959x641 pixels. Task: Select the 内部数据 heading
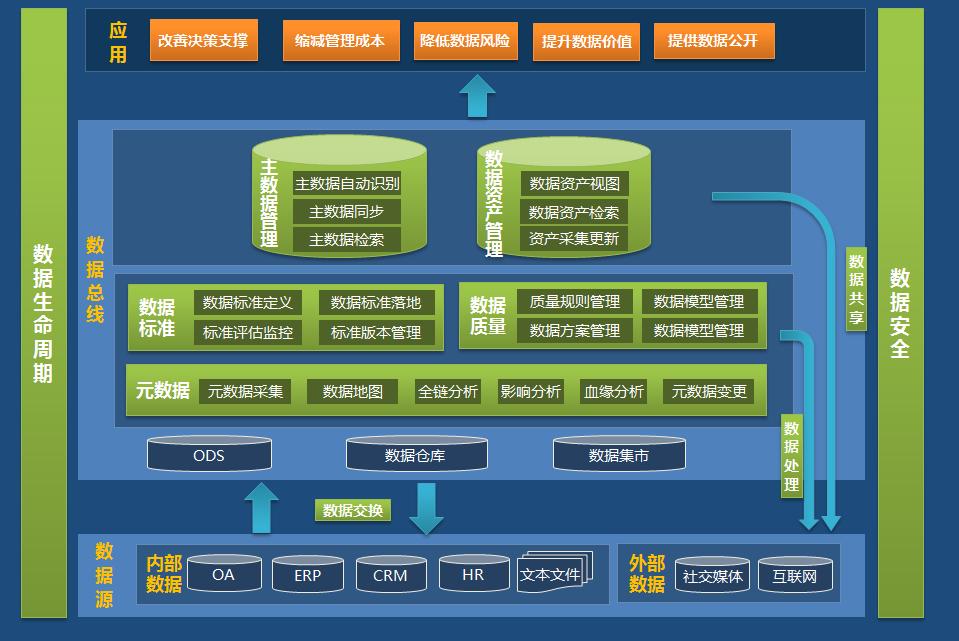click(164, 573)
